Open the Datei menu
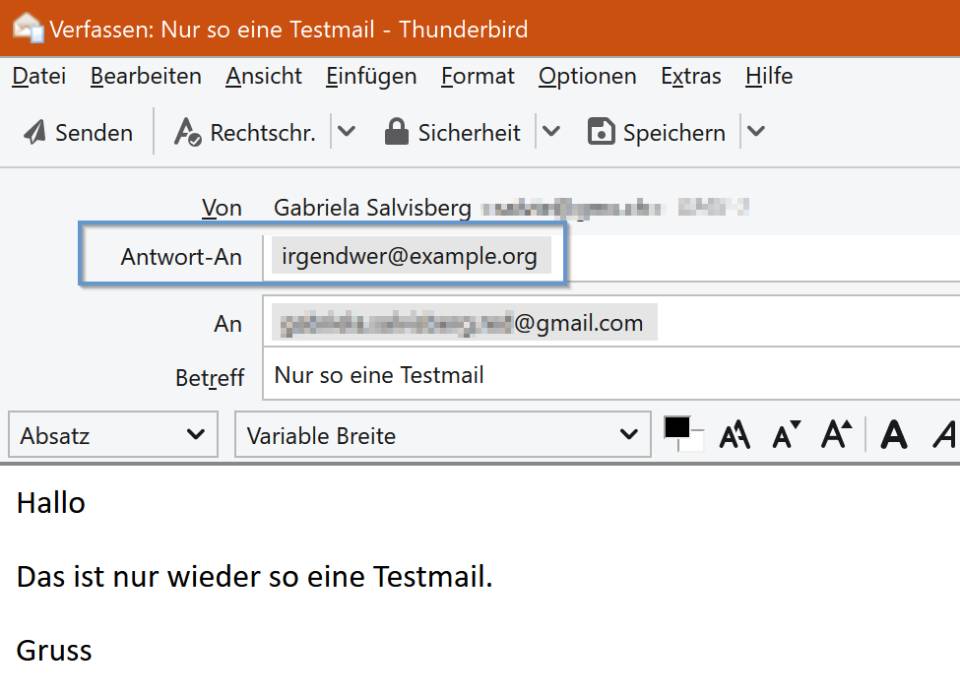Image resolution: width=960 pixels, height=698 pixels. point(39,76)
